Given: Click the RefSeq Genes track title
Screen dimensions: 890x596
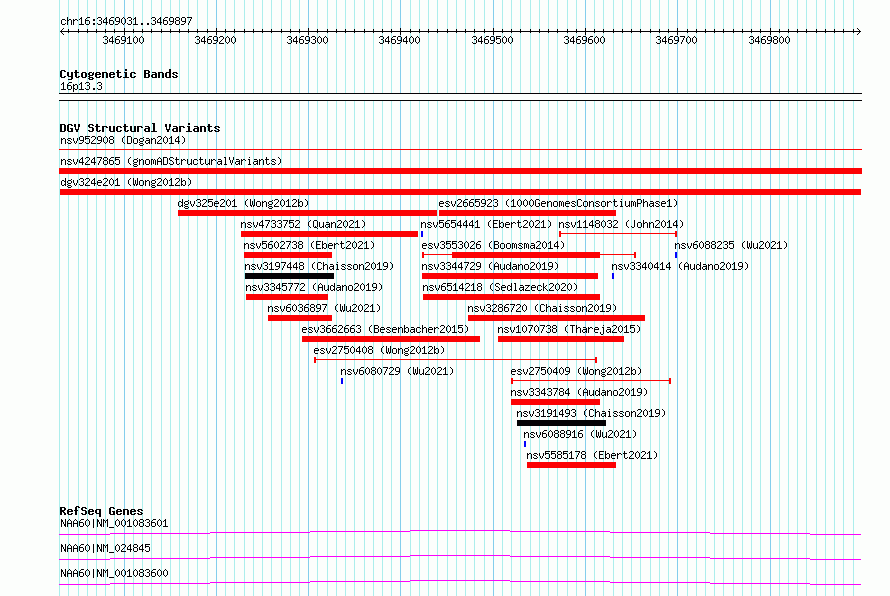Looking at the screenshot, I should [102, 511].
